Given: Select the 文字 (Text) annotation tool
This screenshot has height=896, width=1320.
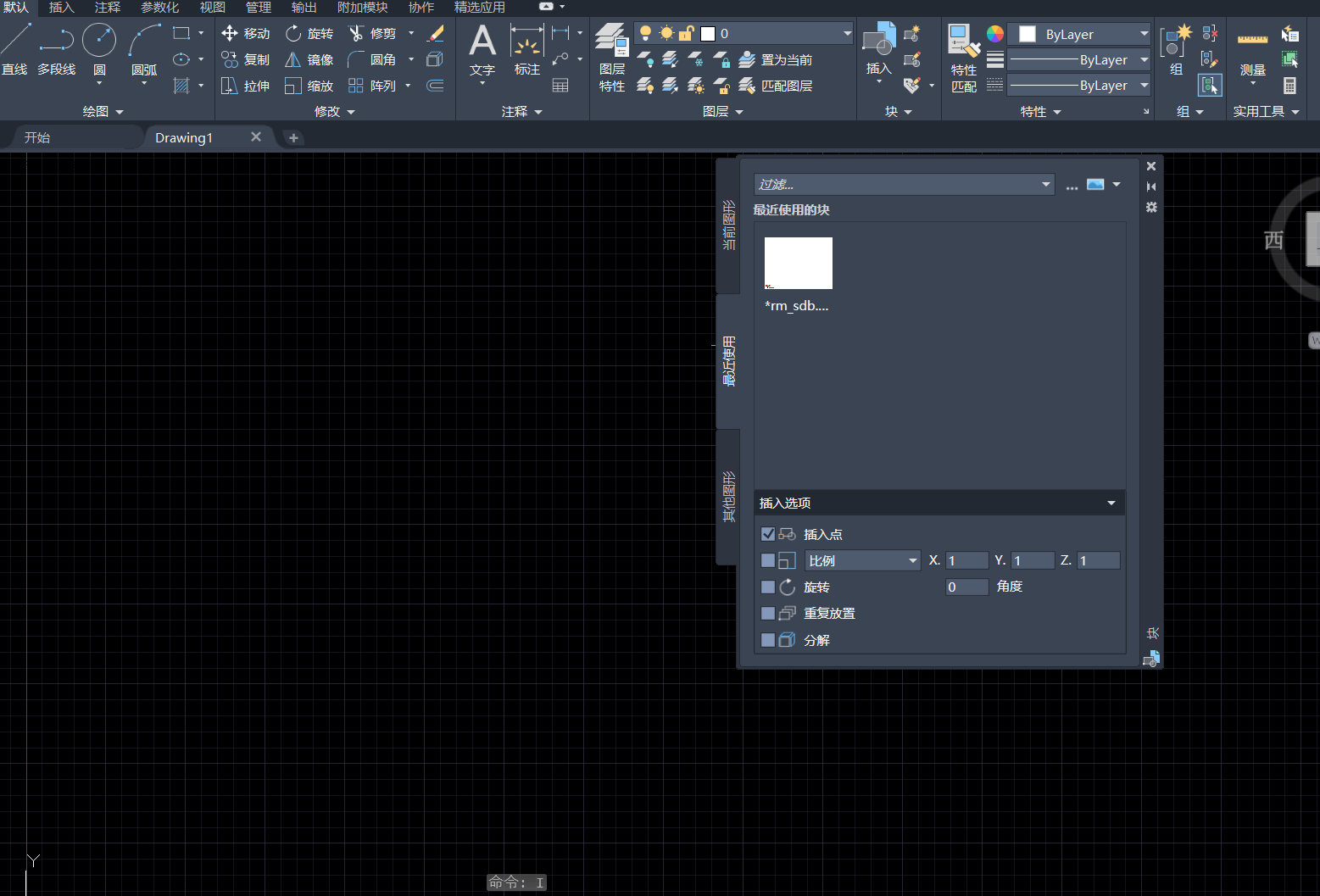Looking at the screenshot, I should click(x=482, y=49).
